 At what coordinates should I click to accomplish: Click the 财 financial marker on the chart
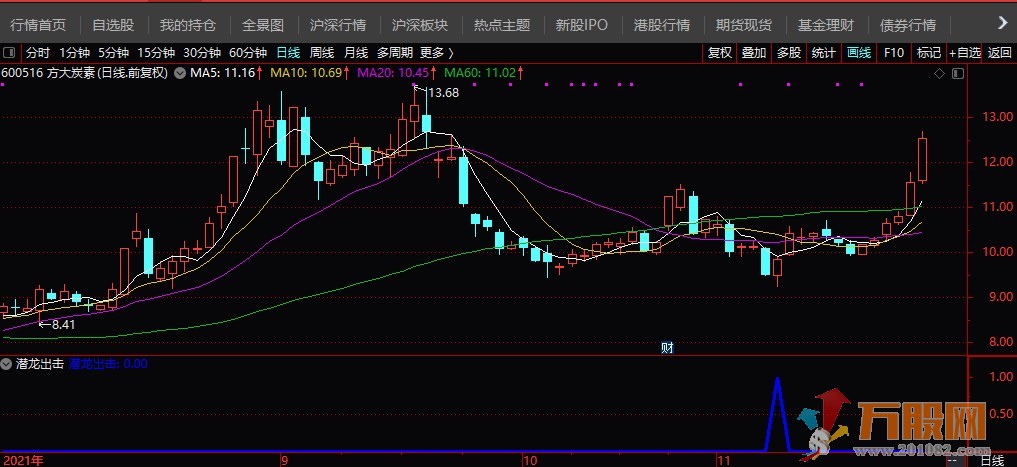pyautogui.click(x=667, y=348)
